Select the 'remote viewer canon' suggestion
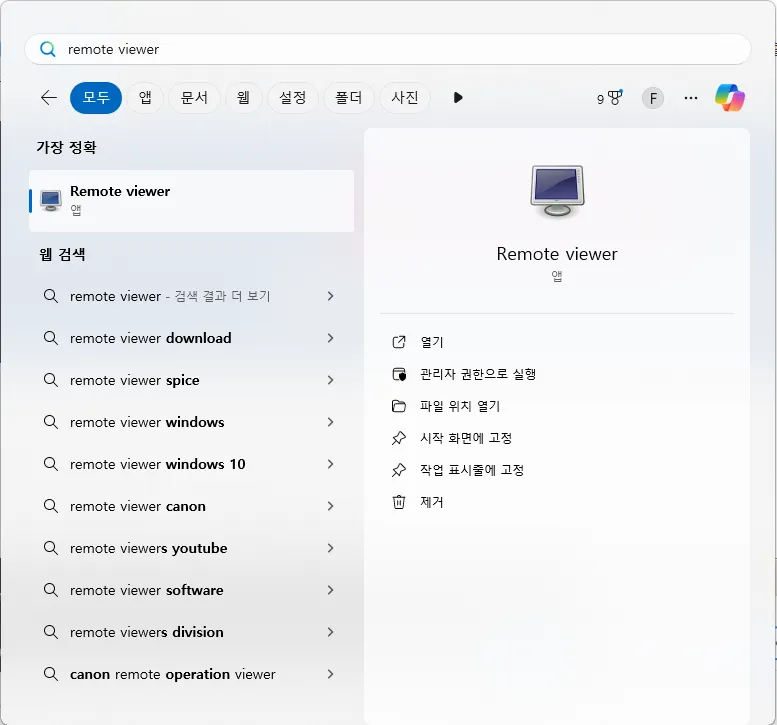The height and width of the screenshot is (725, 777). coord(191,506)
